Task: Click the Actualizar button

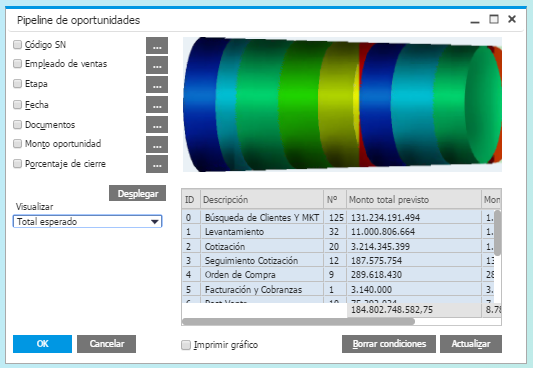Action: pos(471,344)
